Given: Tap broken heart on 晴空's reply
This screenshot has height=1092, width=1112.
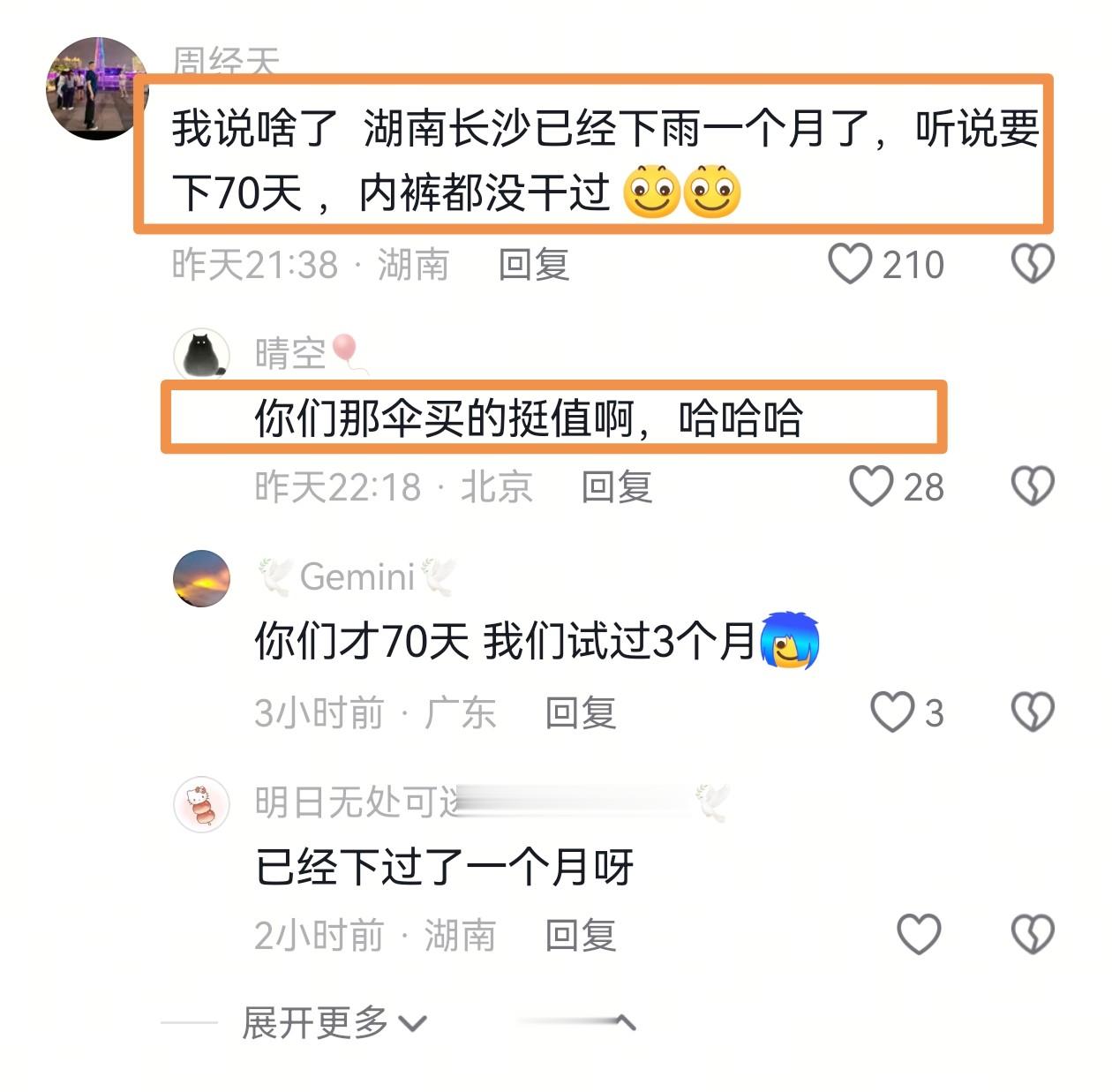Looking at the screenshot, I should [x=1032, y=486].
